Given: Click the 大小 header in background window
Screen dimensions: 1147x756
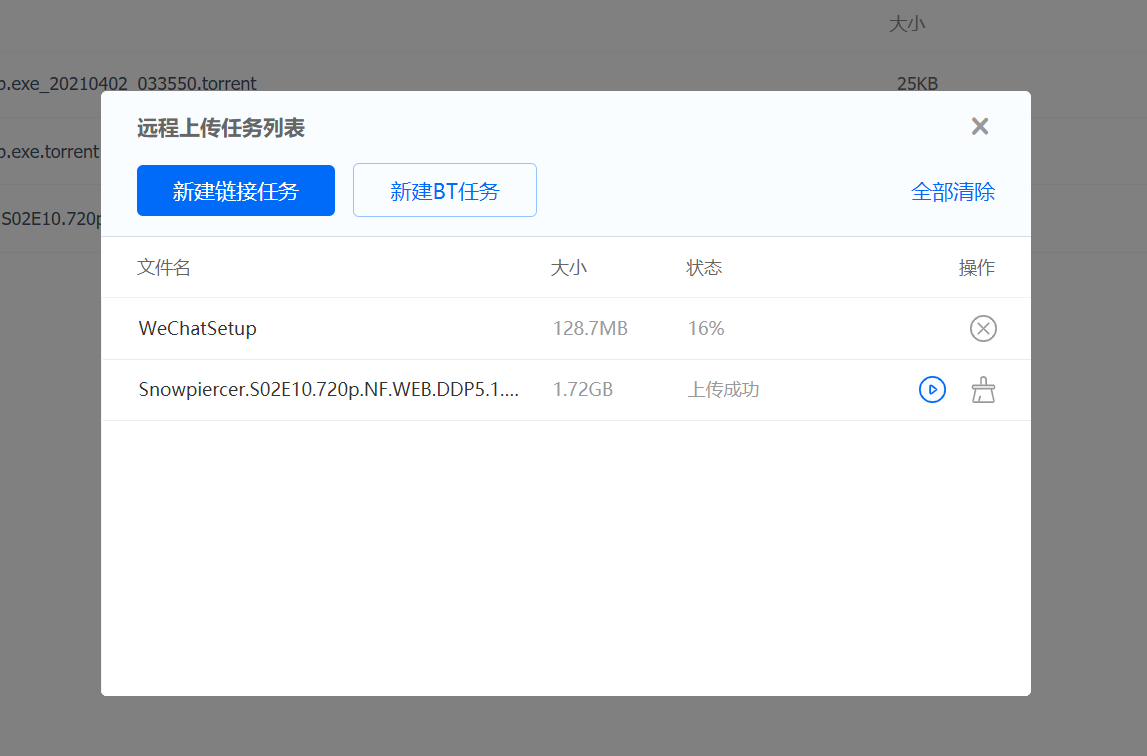Looking at the screenshot, I should (x=907, y=24).
